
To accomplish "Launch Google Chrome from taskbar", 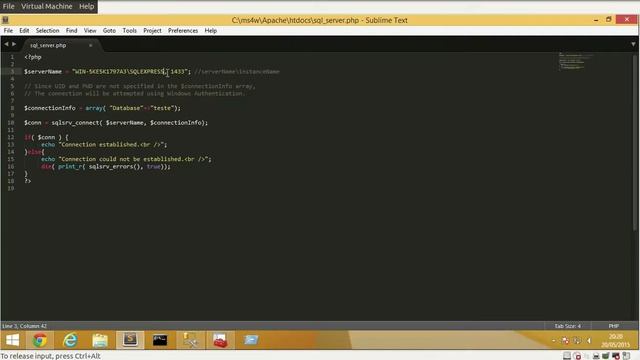I will [x=40, y=340].
